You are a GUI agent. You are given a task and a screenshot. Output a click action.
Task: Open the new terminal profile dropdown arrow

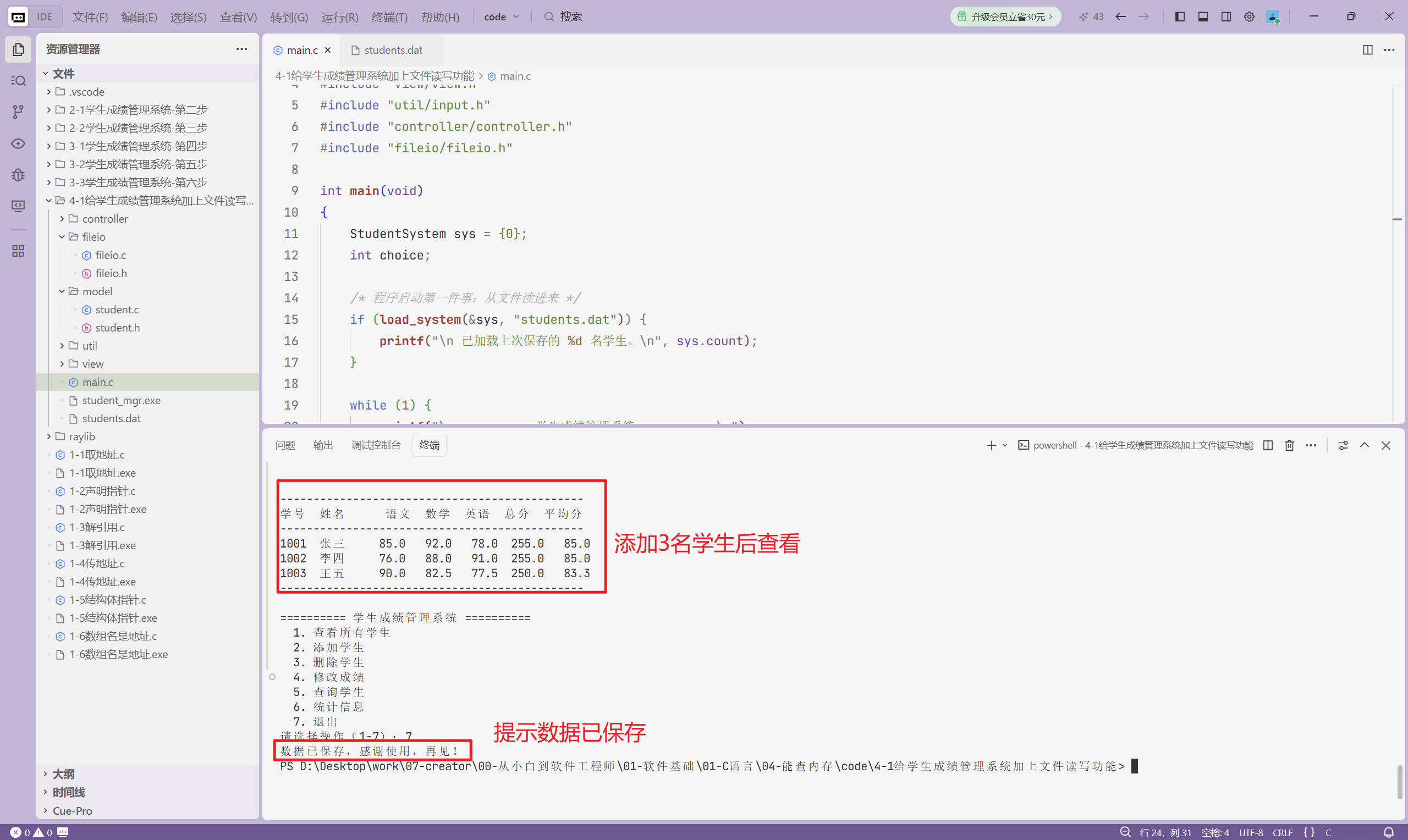[1005, 445]
